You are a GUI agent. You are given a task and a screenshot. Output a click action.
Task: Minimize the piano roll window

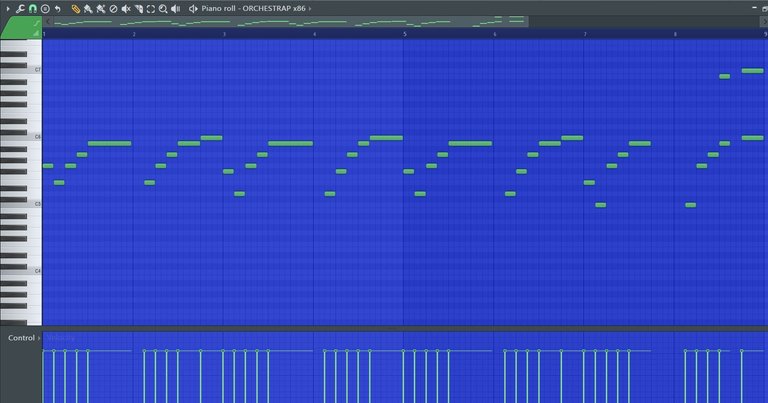coord(754,8)
